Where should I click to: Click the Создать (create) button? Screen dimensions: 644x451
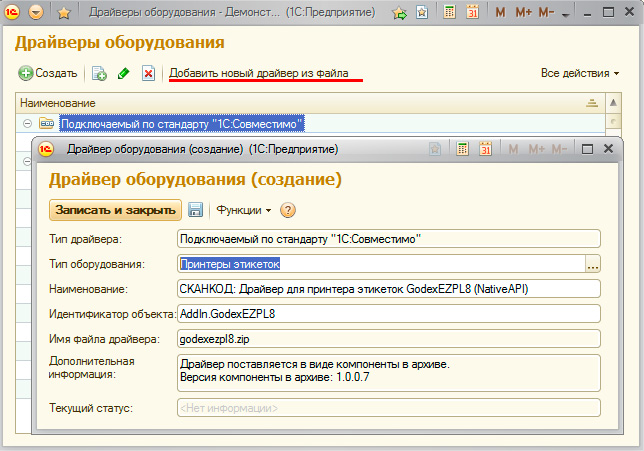(47, 74)
